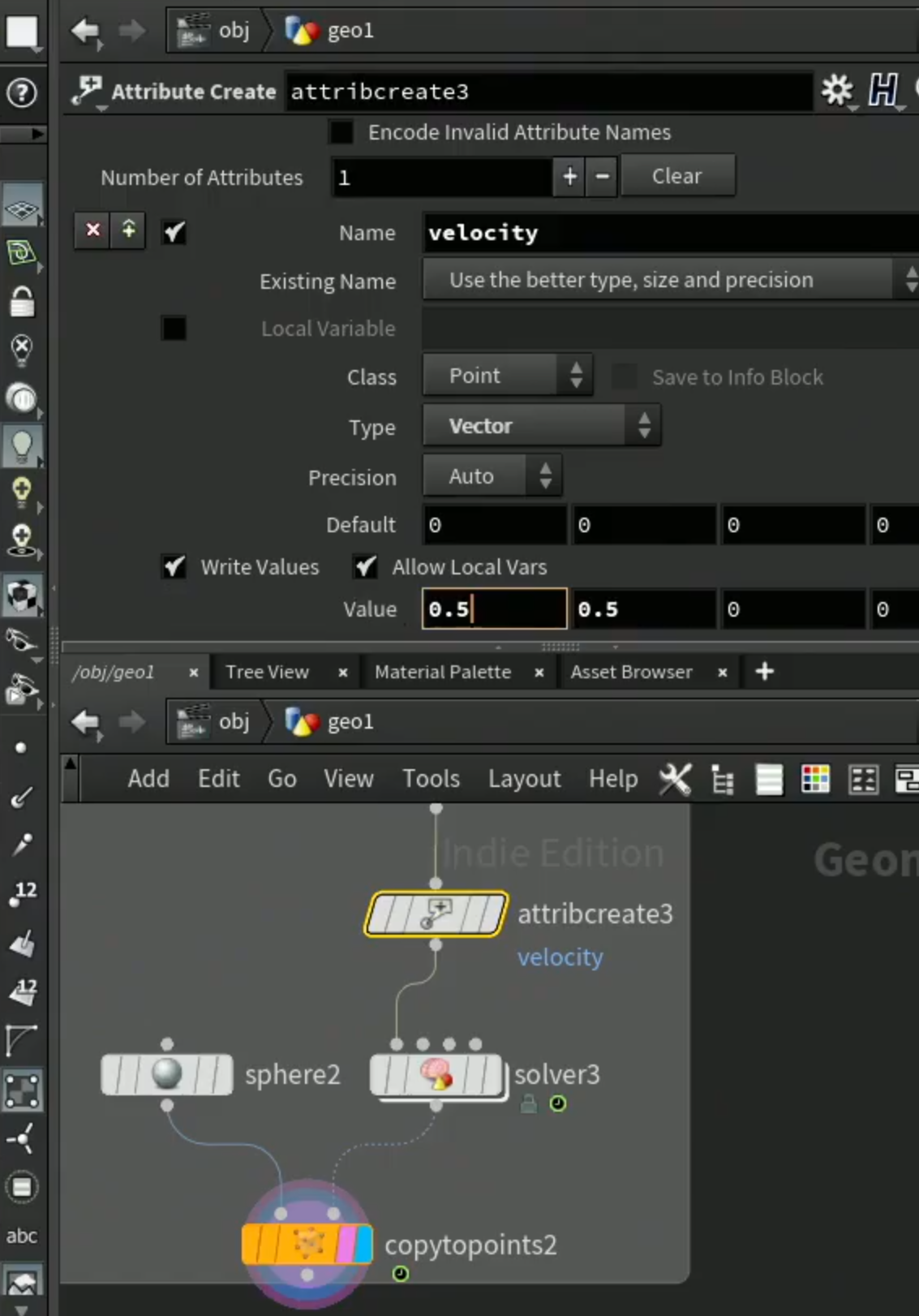Click the wrench and screwdriver network tools icon

[x=675, y=780]
